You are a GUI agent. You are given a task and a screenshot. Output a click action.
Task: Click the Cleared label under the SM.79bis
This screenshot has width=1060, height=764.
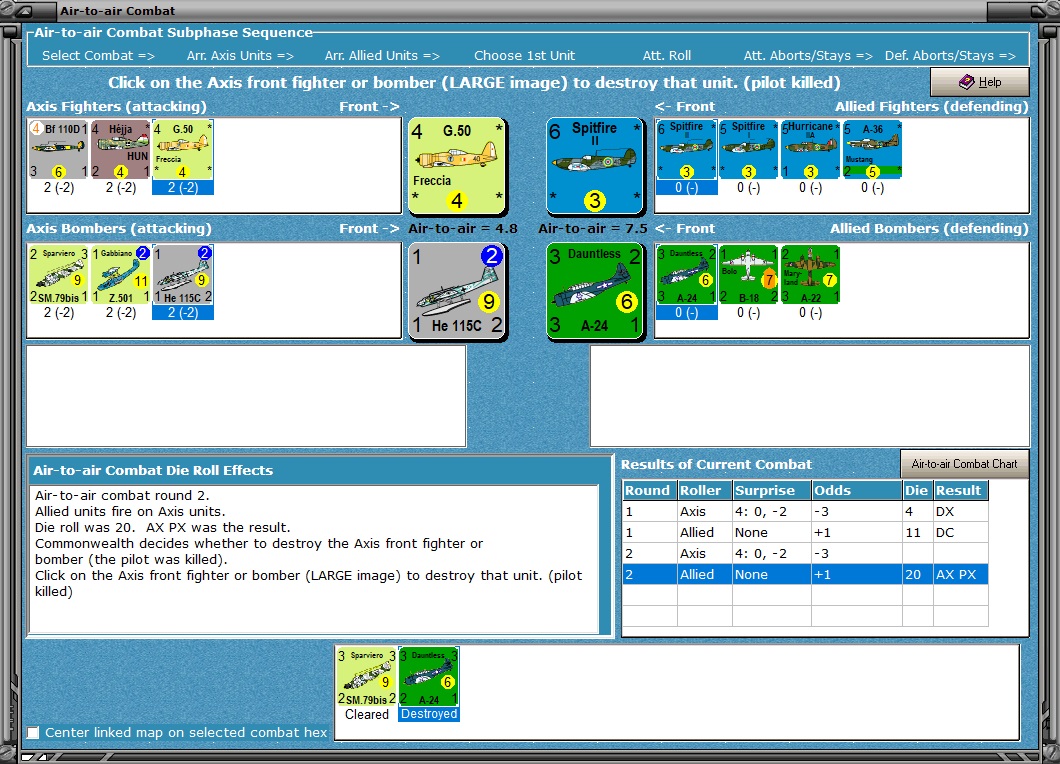click(366, 714)
